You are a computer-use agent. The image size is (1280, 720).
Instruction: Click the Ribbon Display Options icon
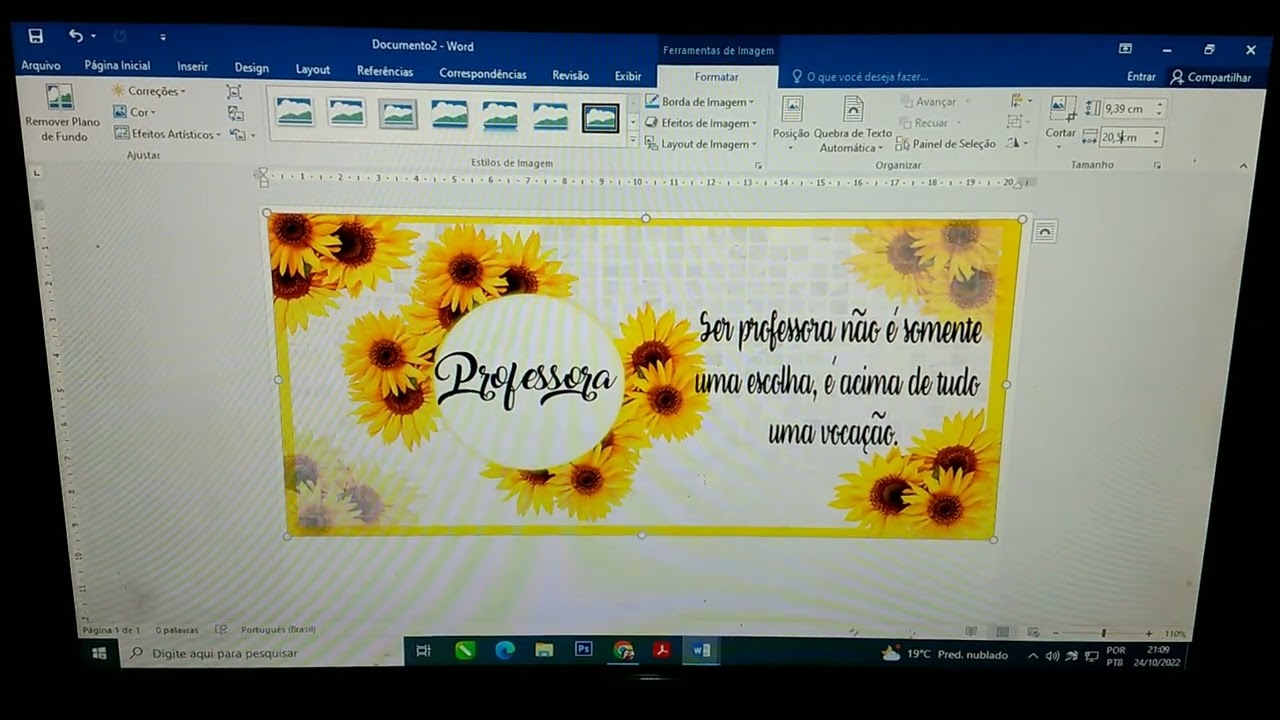1125,48
